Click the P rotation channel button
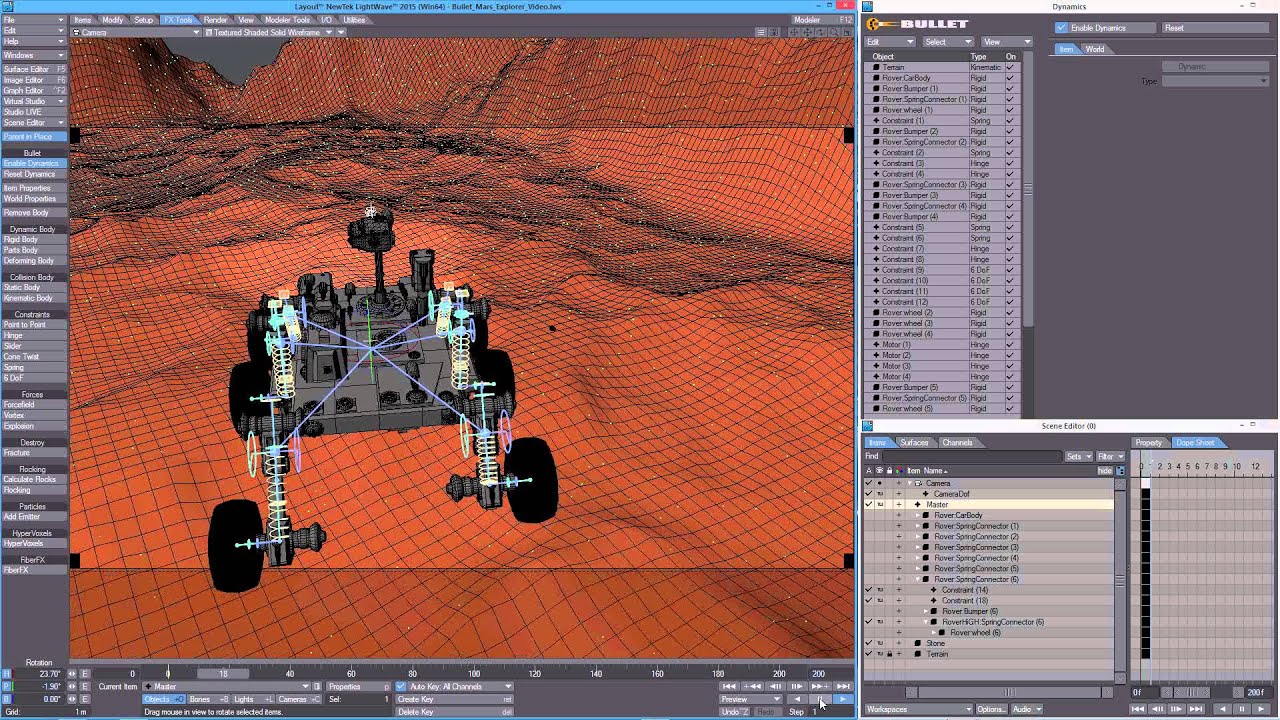Screen dimensions: 1280x720 6,687
